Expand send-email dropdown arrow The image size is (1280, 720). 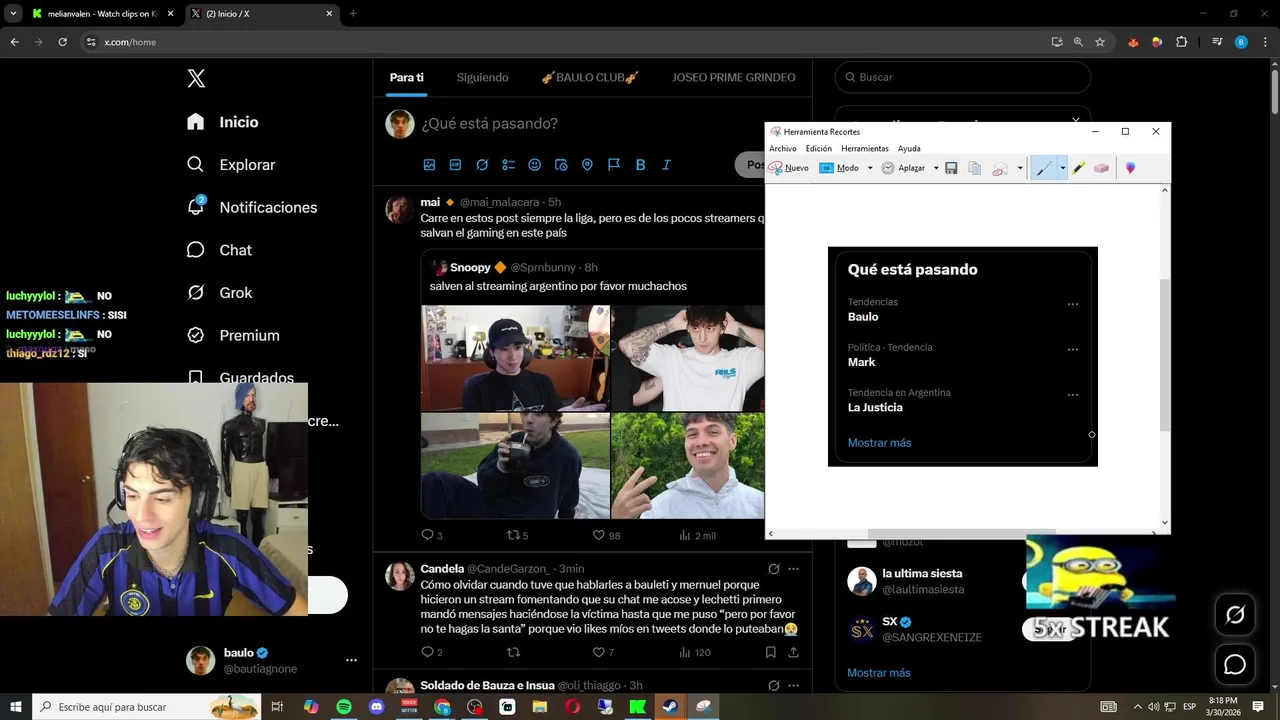[x=1020, y=168]
